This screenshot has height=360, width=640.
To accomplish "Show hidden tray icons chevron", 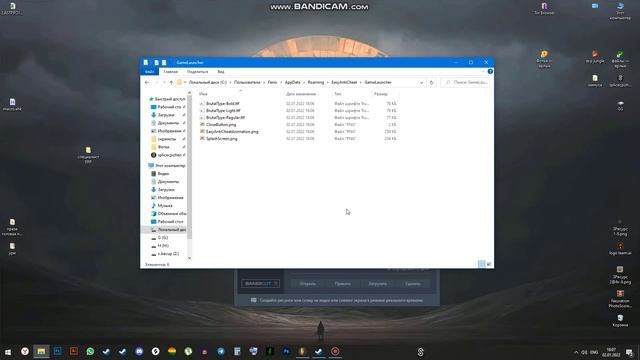I will 576,352.
